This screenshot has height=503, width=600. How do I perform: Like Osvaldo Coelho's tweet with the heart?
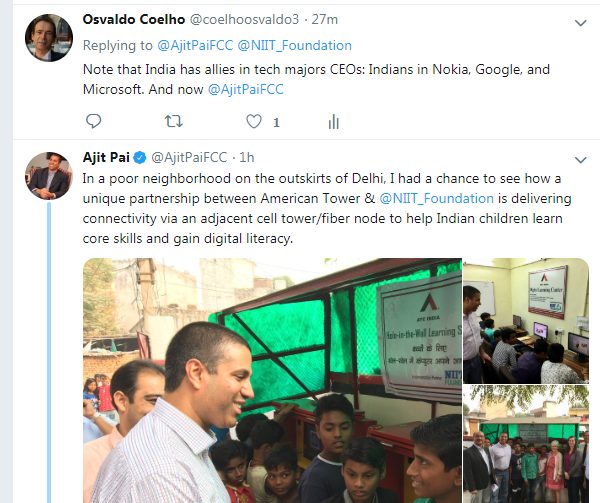pyautogui.click(x=254, y=121)
